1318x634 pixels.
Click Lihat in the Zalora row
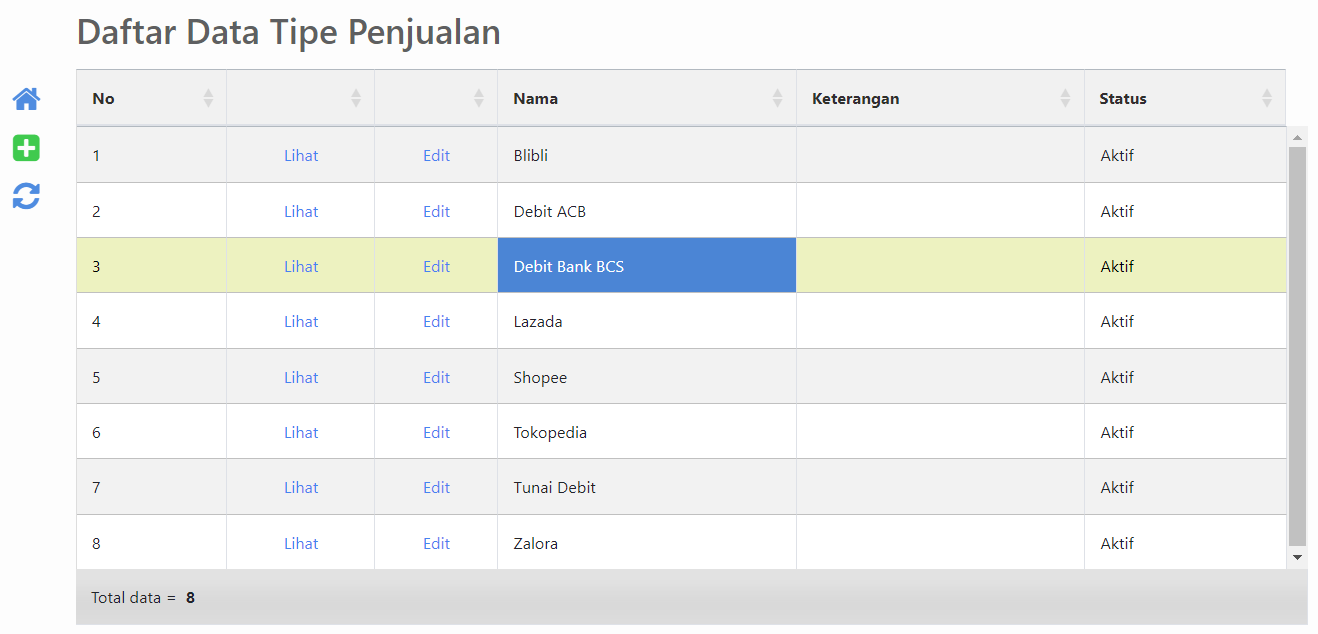tap(301, 543)
